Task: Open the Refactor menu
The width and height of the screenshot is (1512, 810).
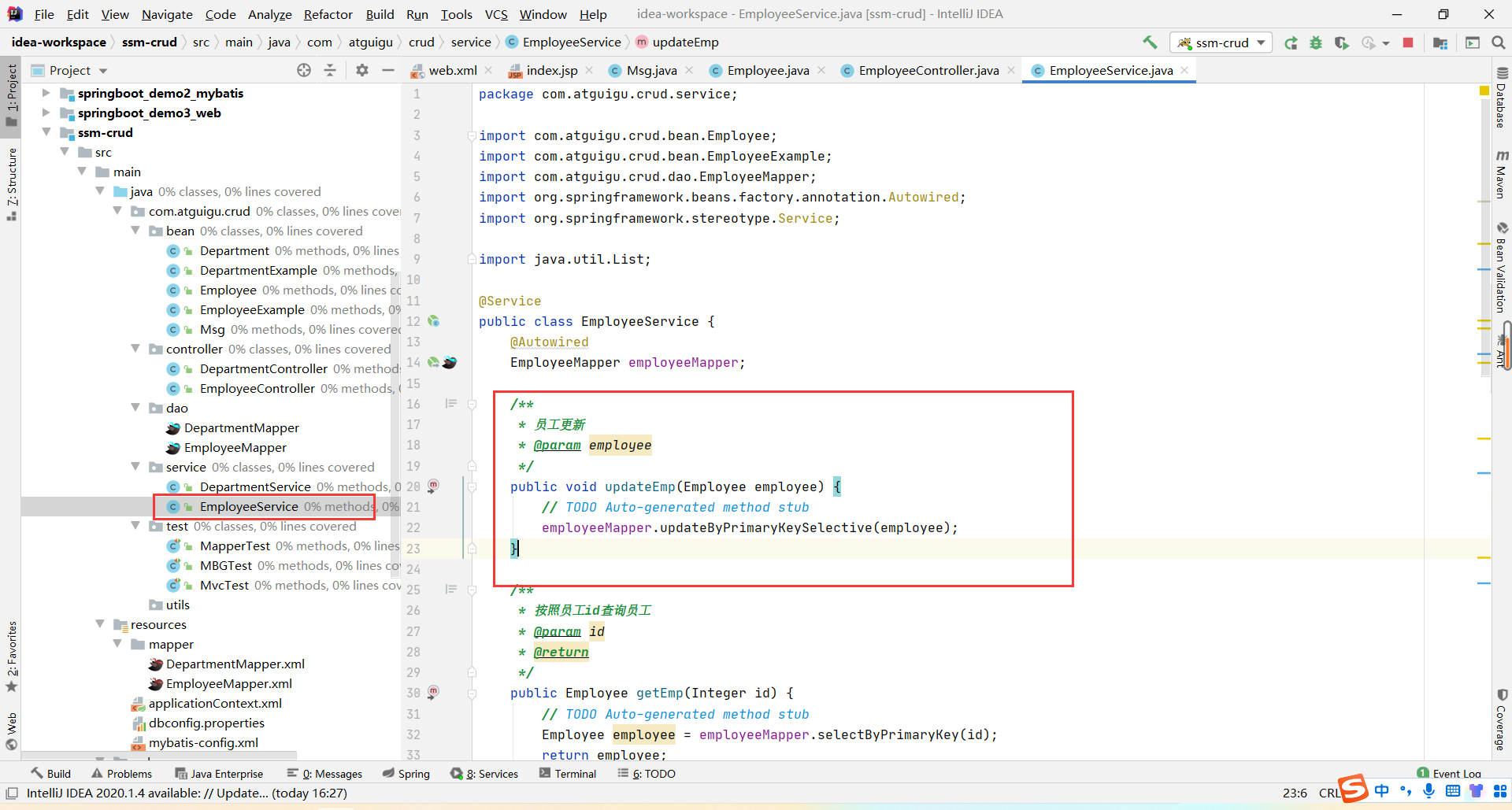Action: [x=328, y=14]
